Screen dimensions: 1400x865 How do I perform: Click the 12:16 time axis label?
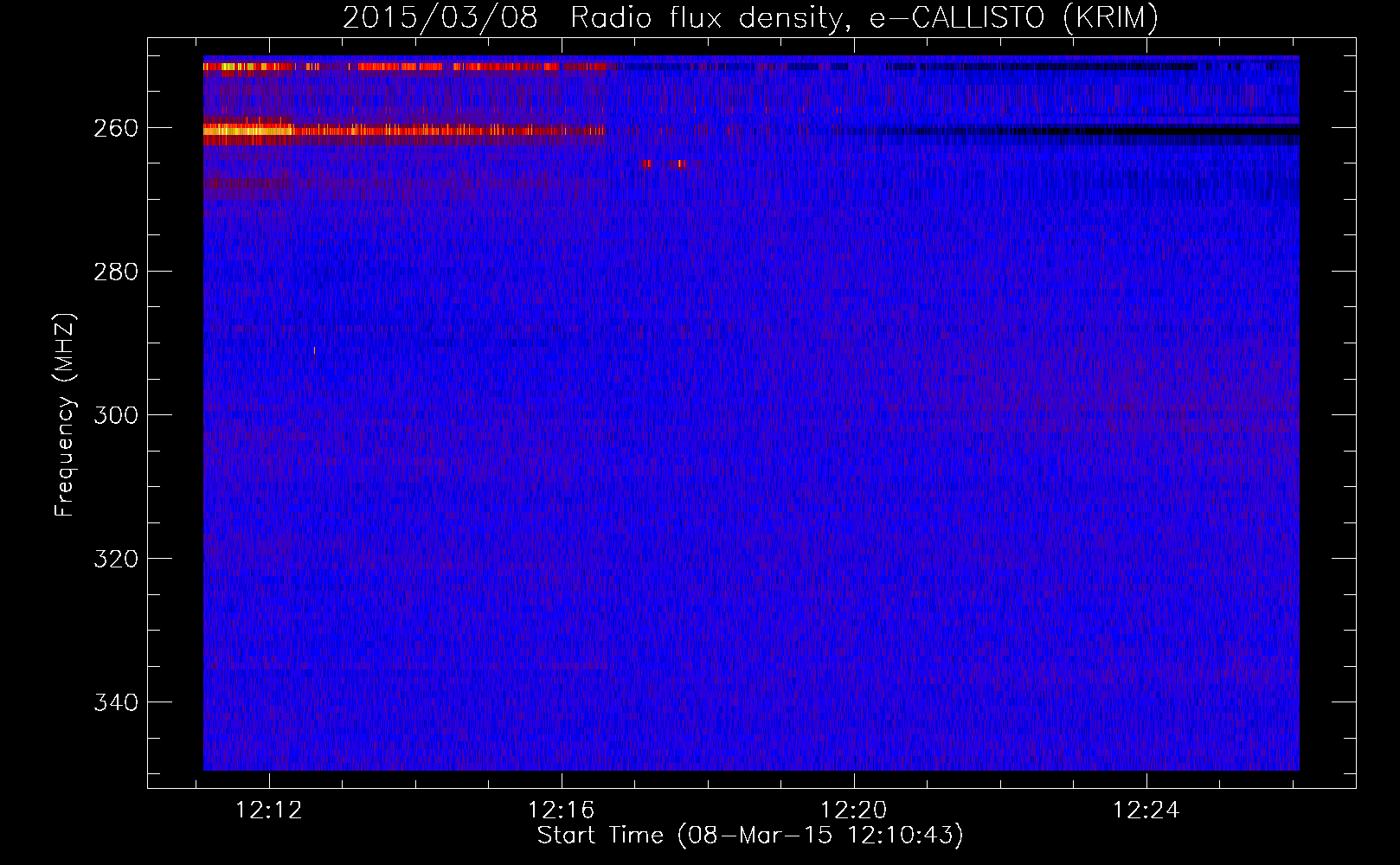pyautogui.click(x=562, y=811)
